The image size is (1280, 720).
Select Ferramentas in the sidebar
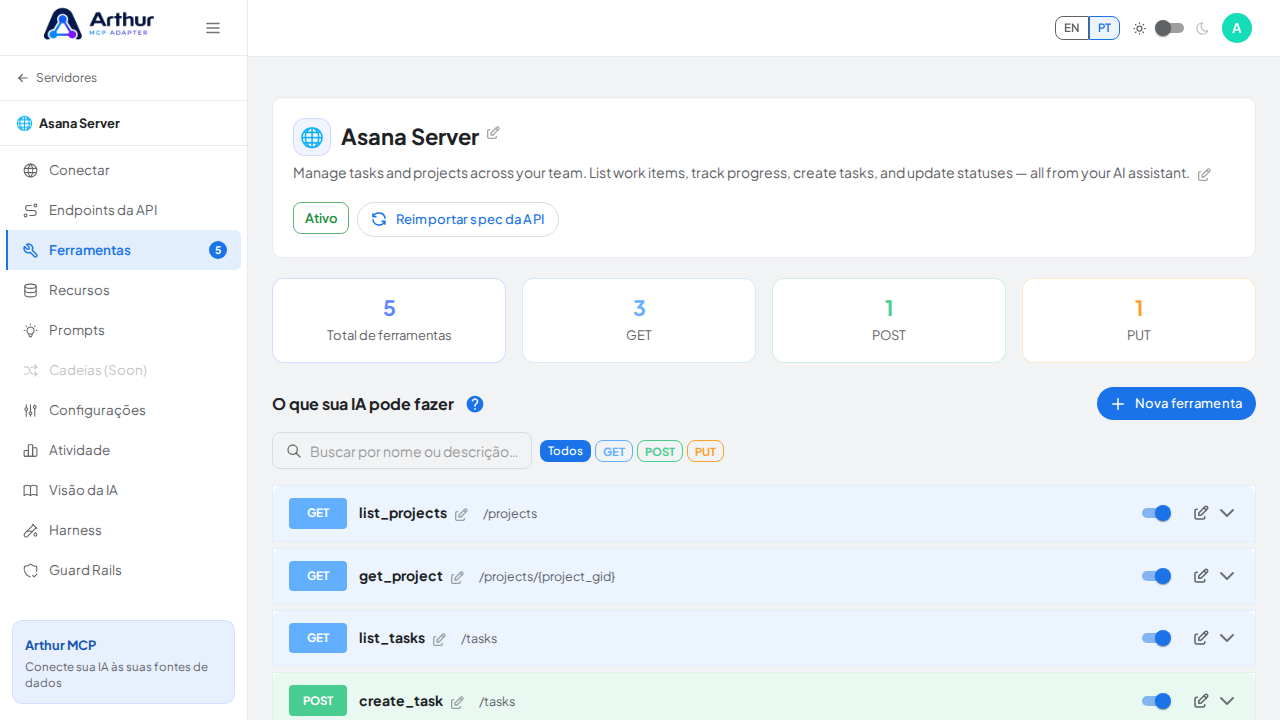(x=123, y=250)
